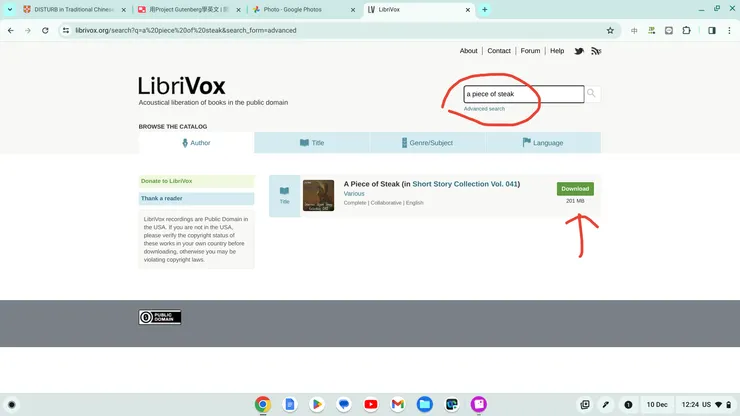Open the Messages app on the shelf
Screen dimensions: 740x416
click(x=344, y=405)
